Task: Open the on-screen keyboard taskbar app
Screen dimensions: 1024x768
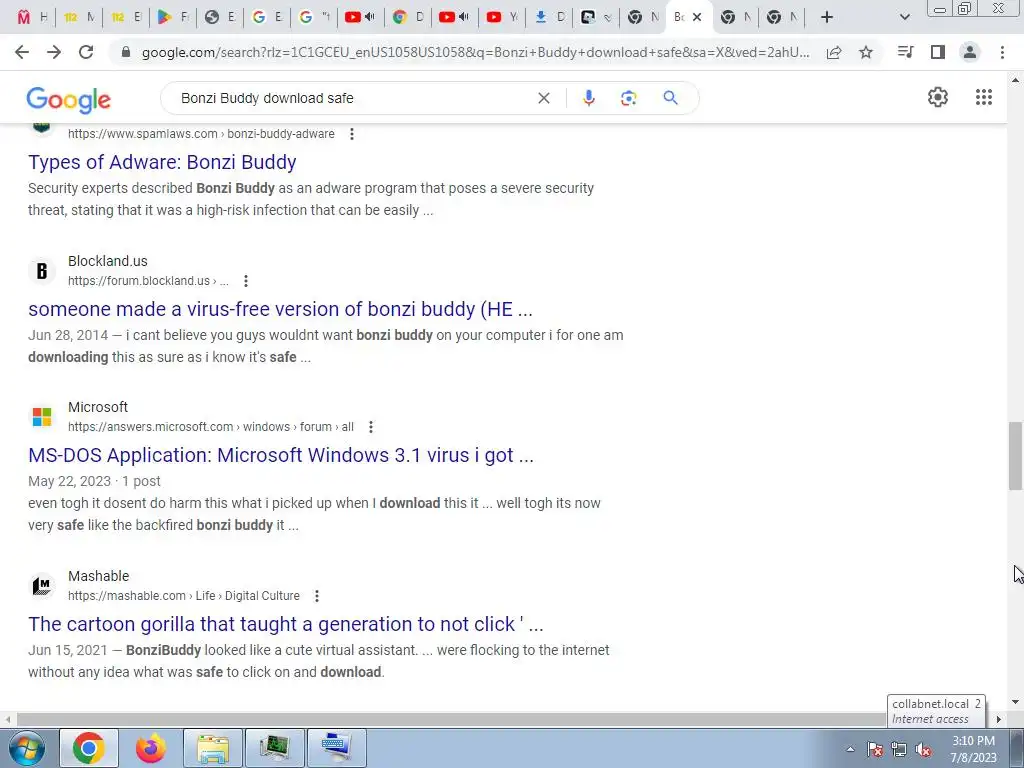Action: point(336,748)
